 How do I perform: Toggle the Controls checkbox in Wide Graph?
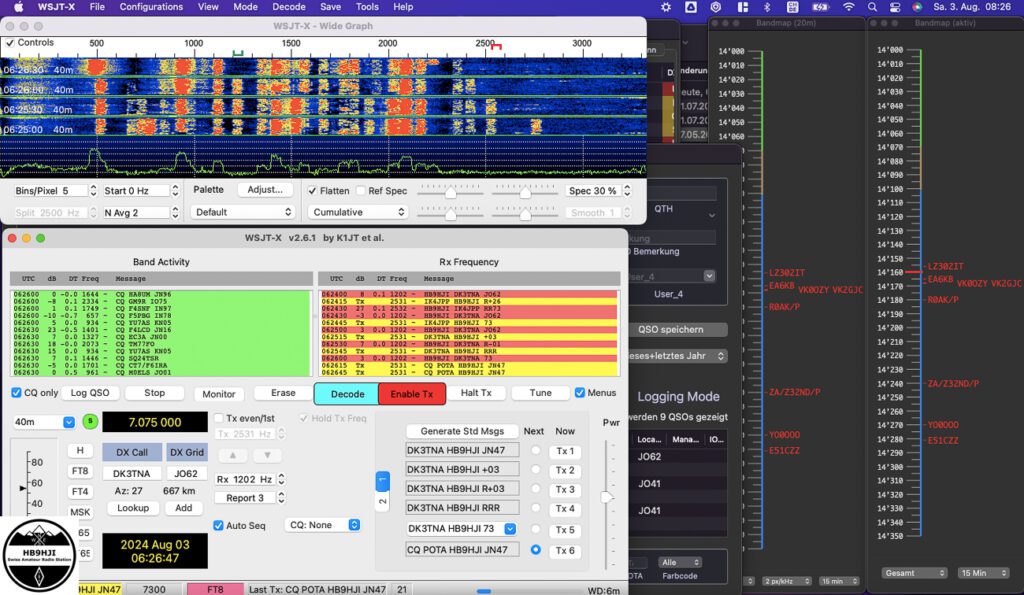pyautogui.click(x=10, y=43)
